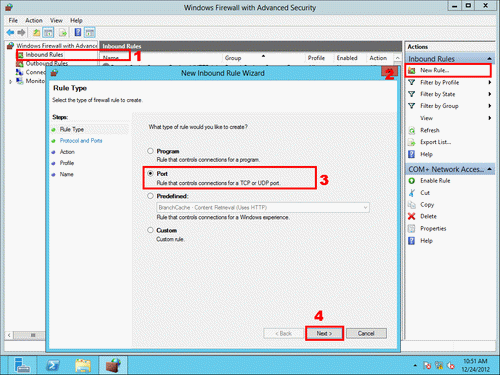Viewport: 500px width, 375px height.
Task: Open Server Manager from the taskbar
Action: click(x=22, y=365)
